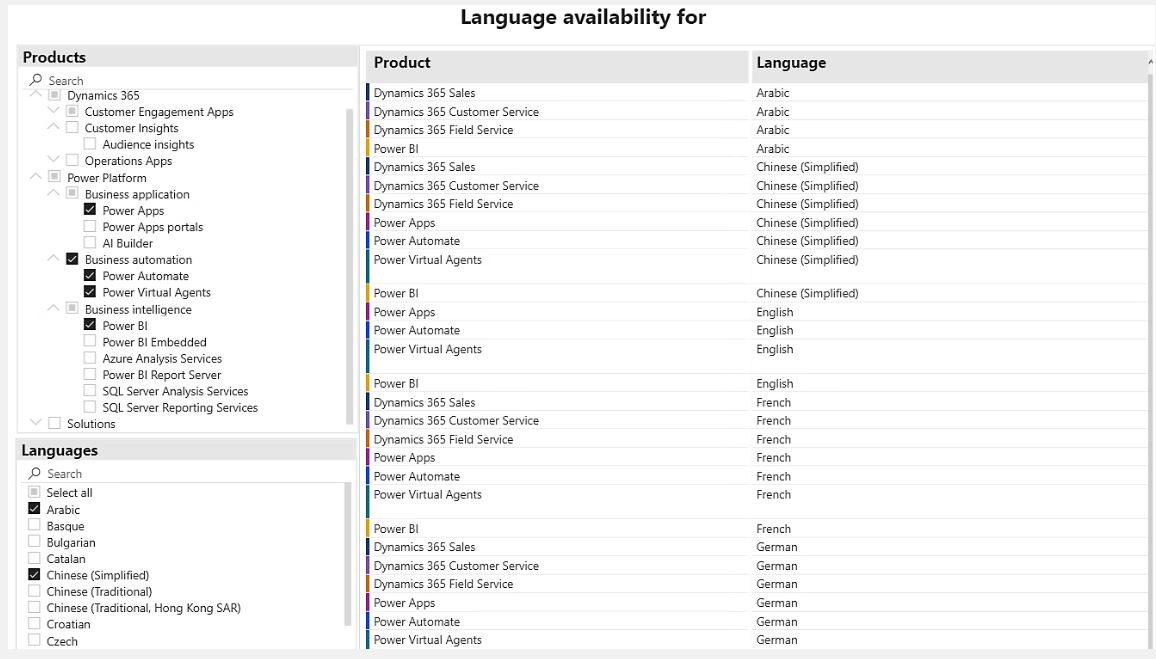1156x659 pixels.
Task: Collapse the Business automation node
Action: [53, 258]
